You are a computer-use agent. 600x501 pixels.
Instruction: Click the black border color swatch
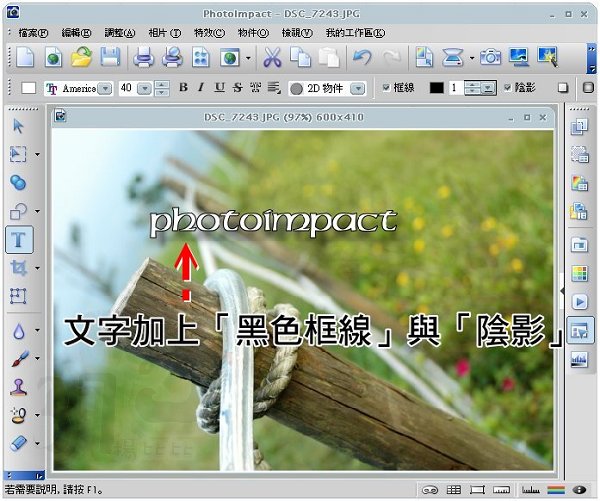(x=436, y=88)
